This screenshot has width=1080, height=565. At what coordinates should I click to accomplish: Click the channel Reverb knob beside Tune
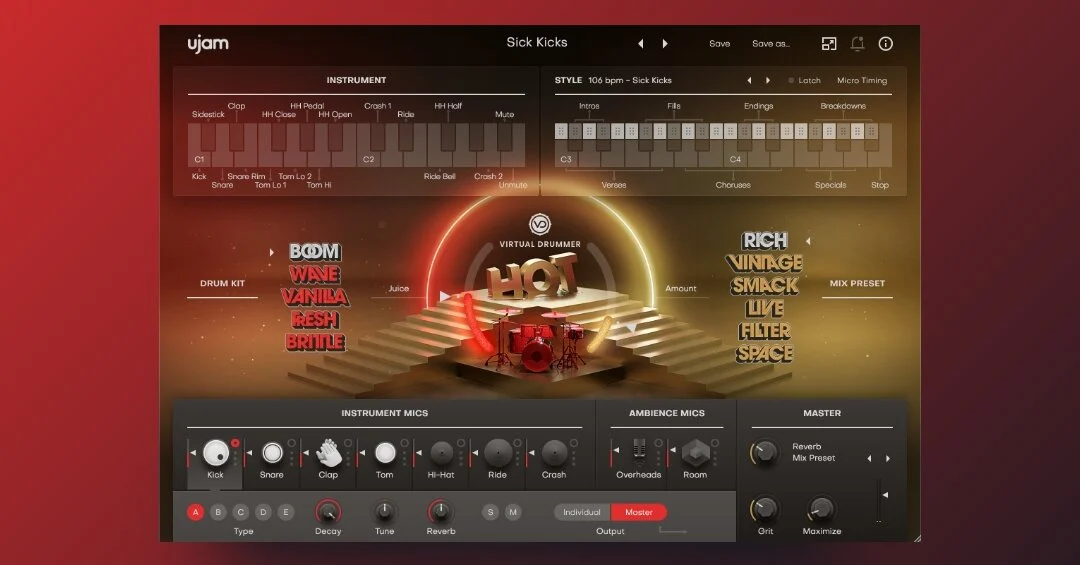(x=441, y=512)
